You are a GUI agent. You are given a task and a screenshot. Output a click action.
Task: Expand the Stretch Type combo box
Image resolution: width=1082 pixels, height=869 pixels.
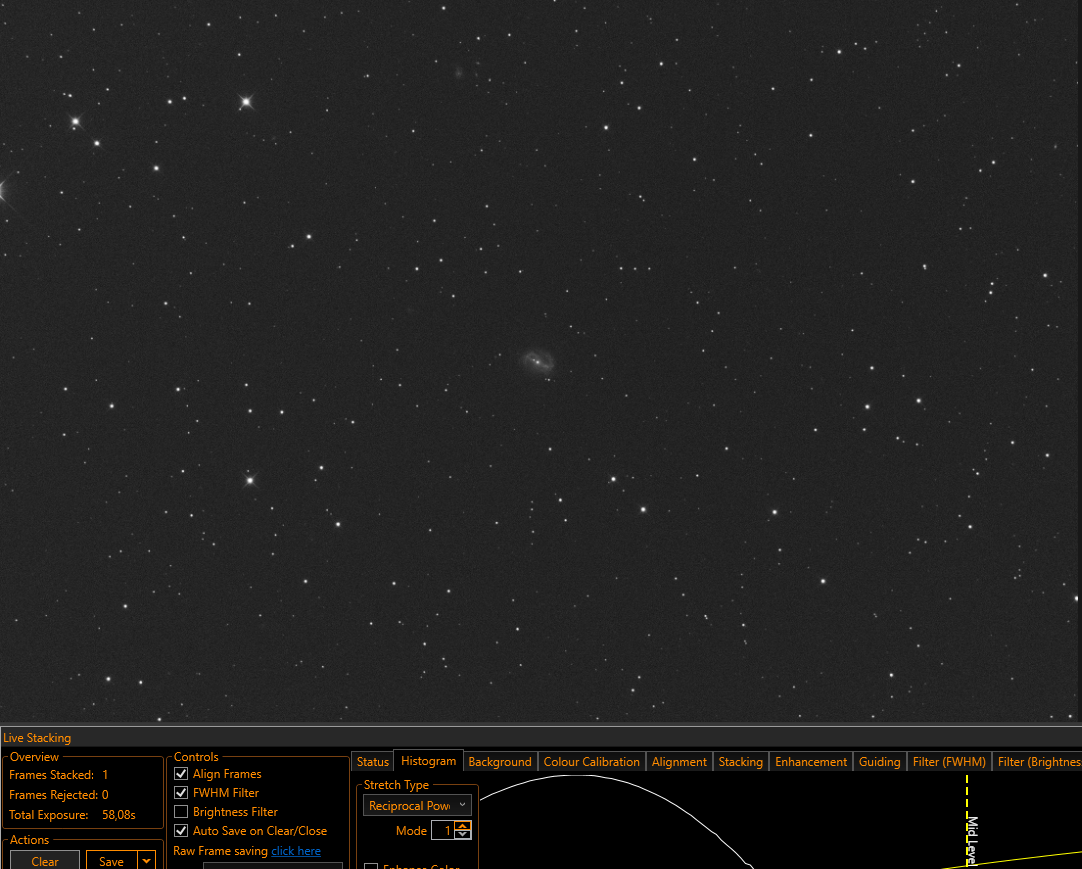pyautogui.click(x=417, y=805)
